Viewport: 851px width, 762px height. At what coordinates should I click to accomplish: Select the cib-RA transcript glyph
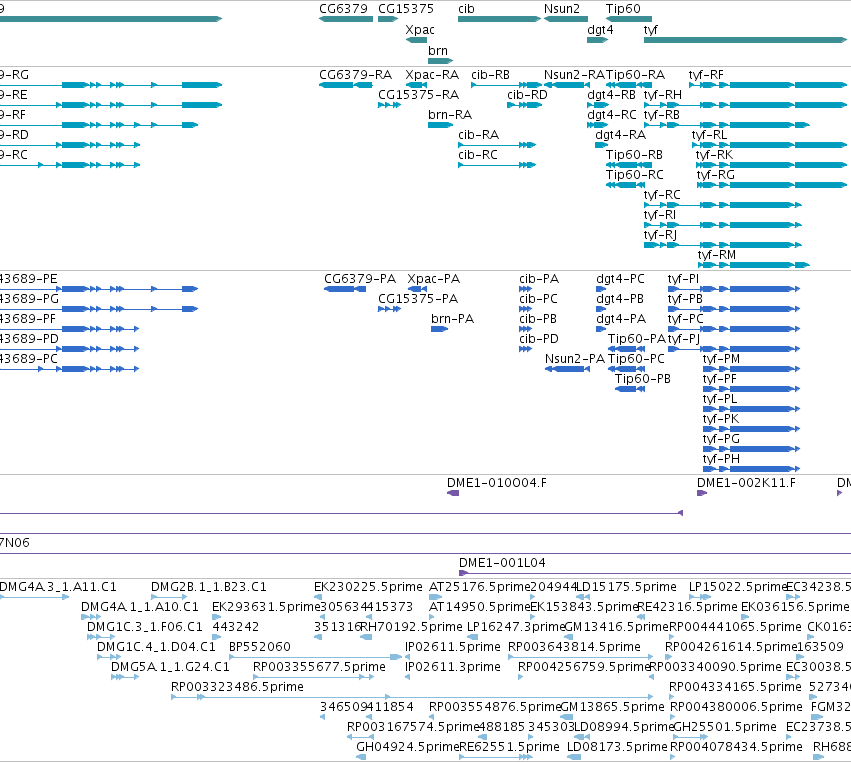pos(497,145)
